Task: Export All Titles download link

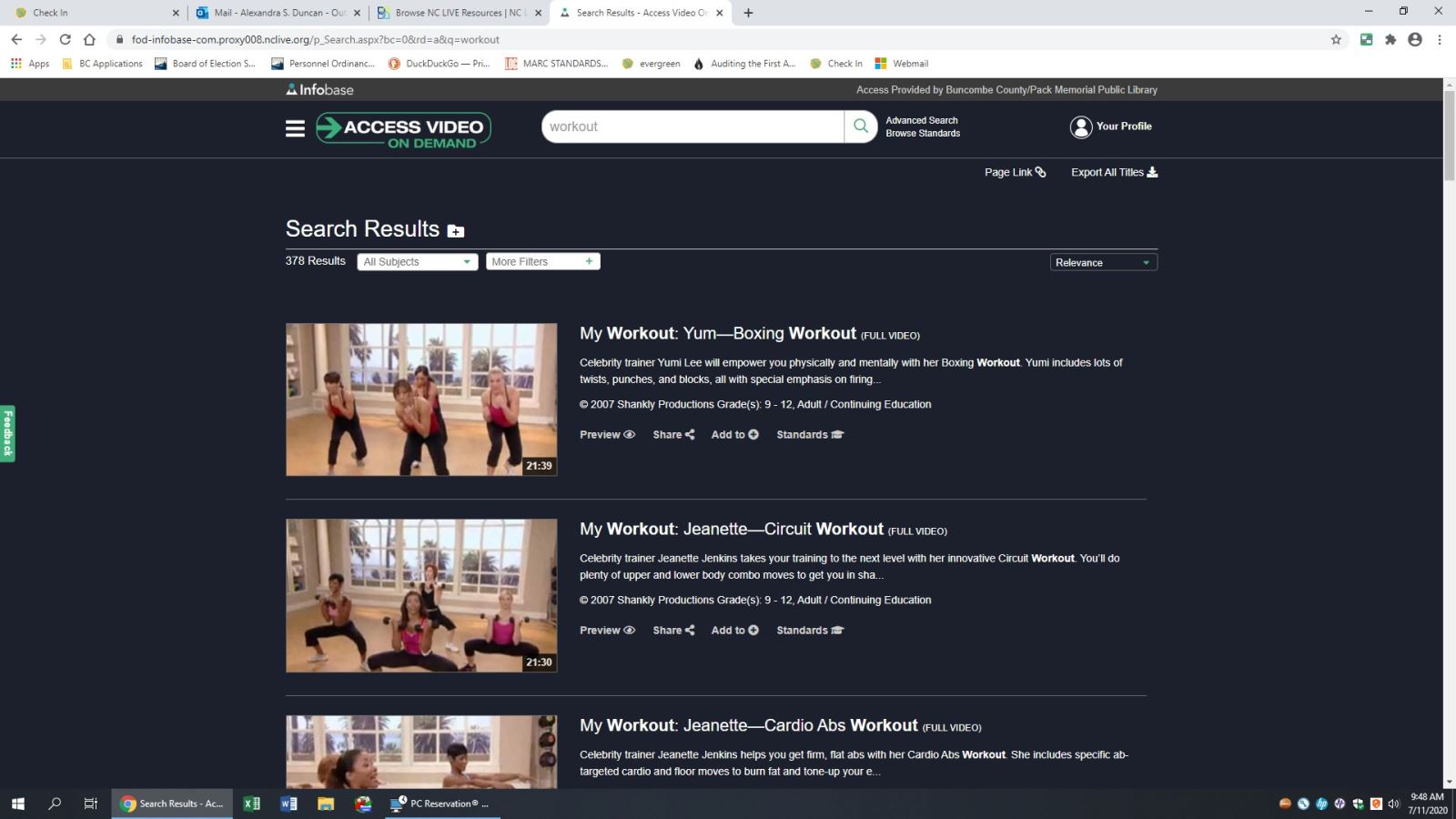Action: coord(1114,172)
